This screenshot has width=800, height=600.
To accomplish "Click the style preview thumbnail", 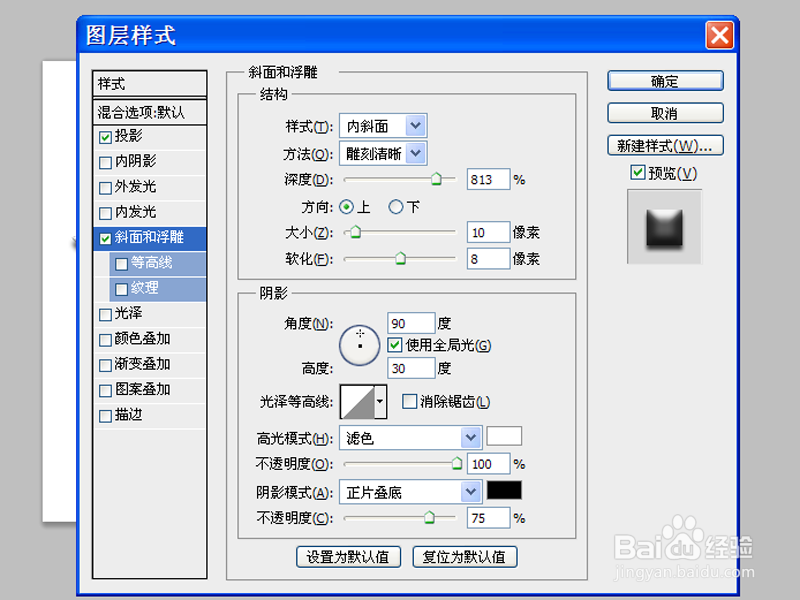I will coord(664,227).
